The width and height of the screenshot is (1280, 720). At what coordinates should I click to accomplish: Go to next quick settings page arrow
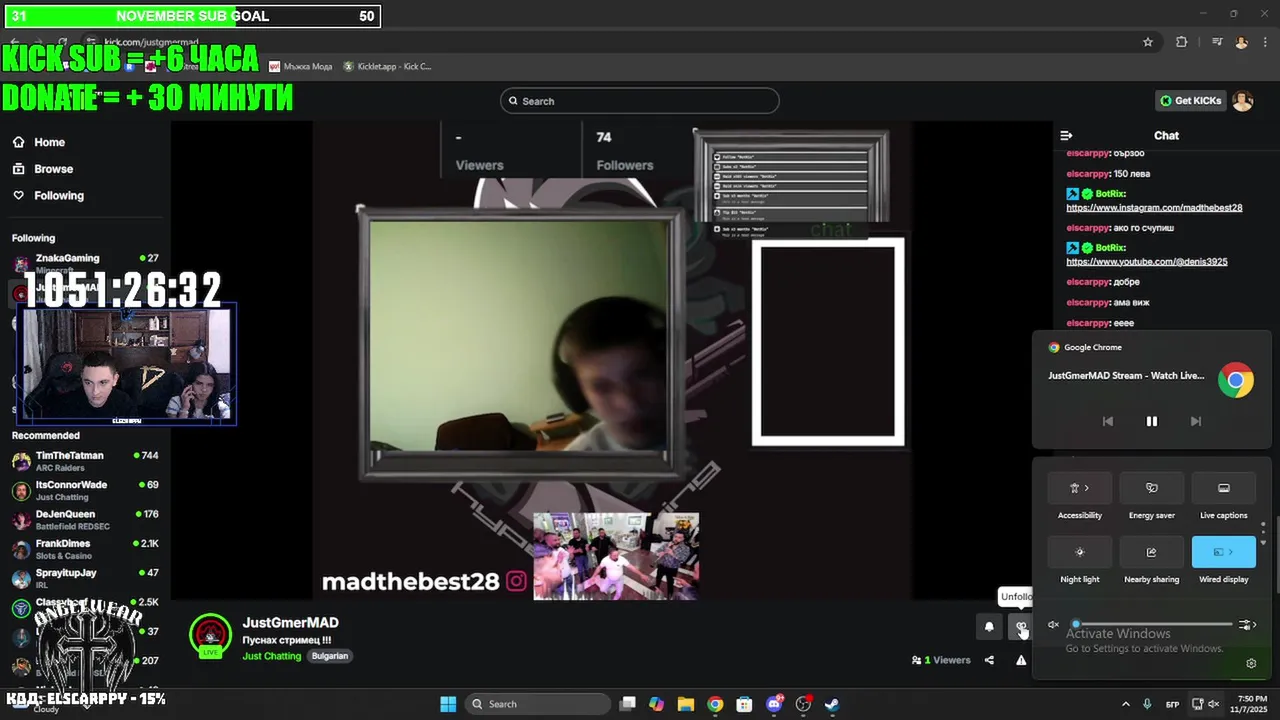click(x=1263, y=541)
